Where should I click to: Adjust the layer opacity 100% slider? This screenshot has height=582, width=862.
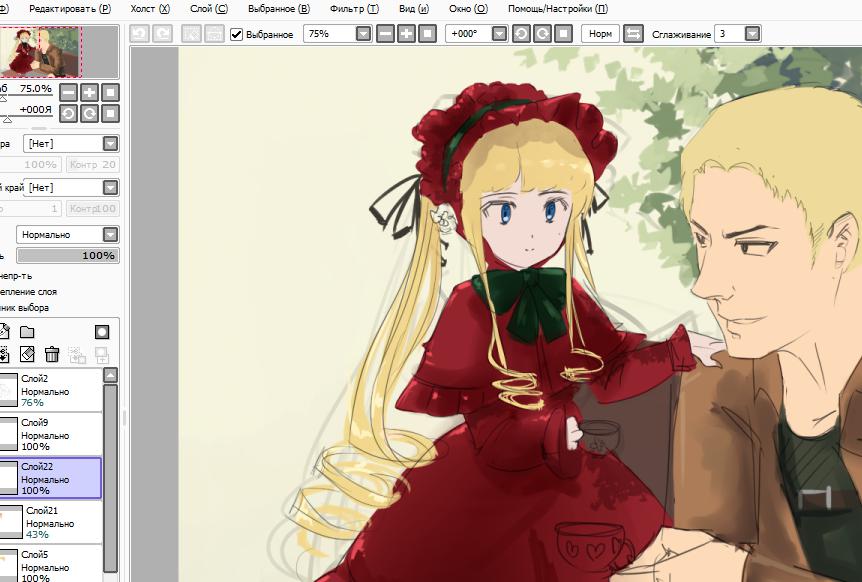68,256
